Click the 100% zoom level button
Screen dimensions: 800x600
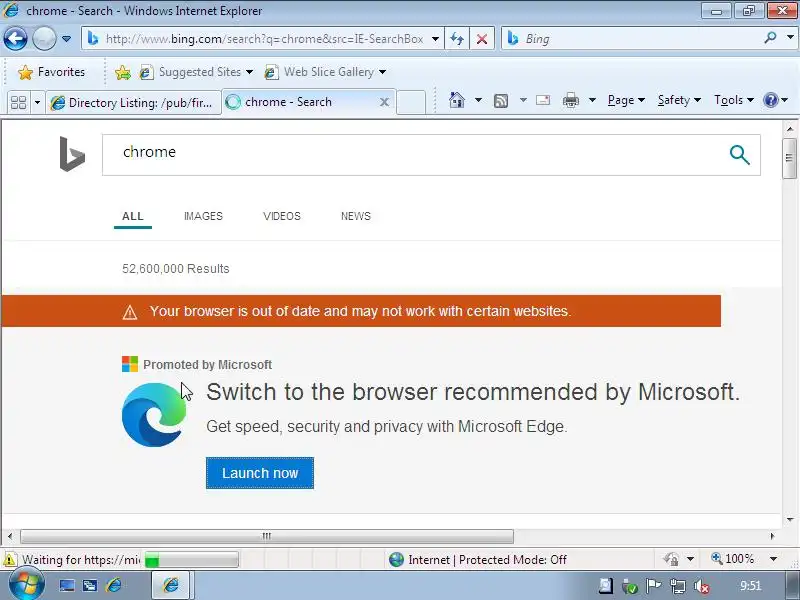[x=733, y=559]
